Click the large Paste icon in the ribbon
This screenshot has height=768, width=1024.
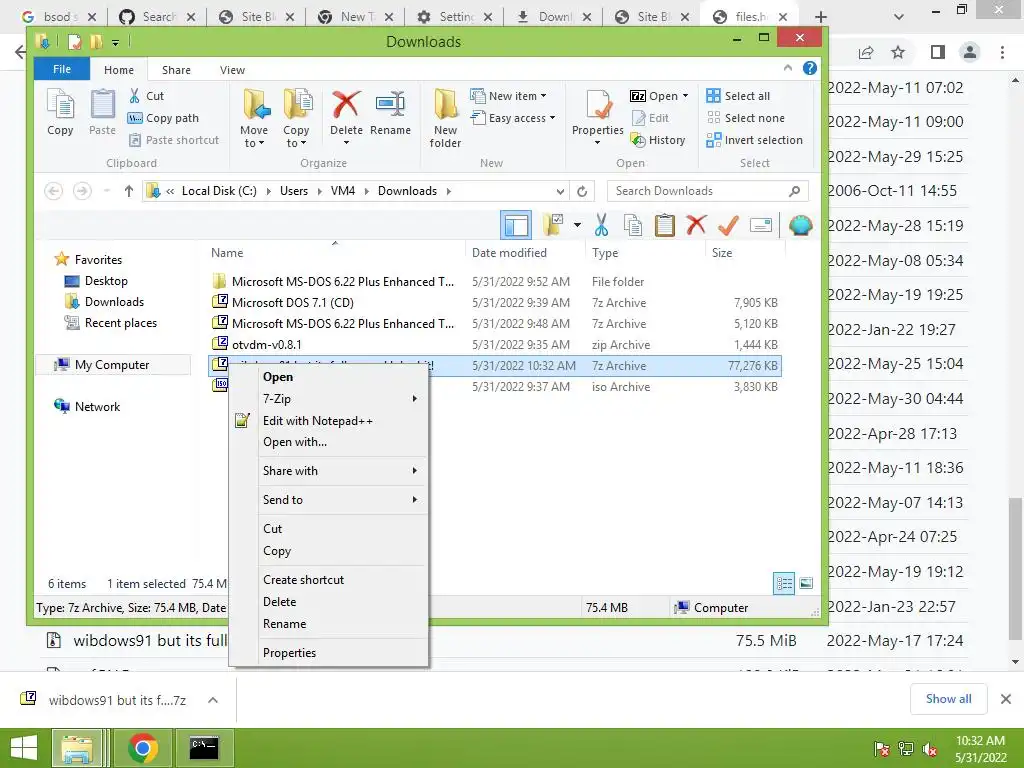pos(103,112)
